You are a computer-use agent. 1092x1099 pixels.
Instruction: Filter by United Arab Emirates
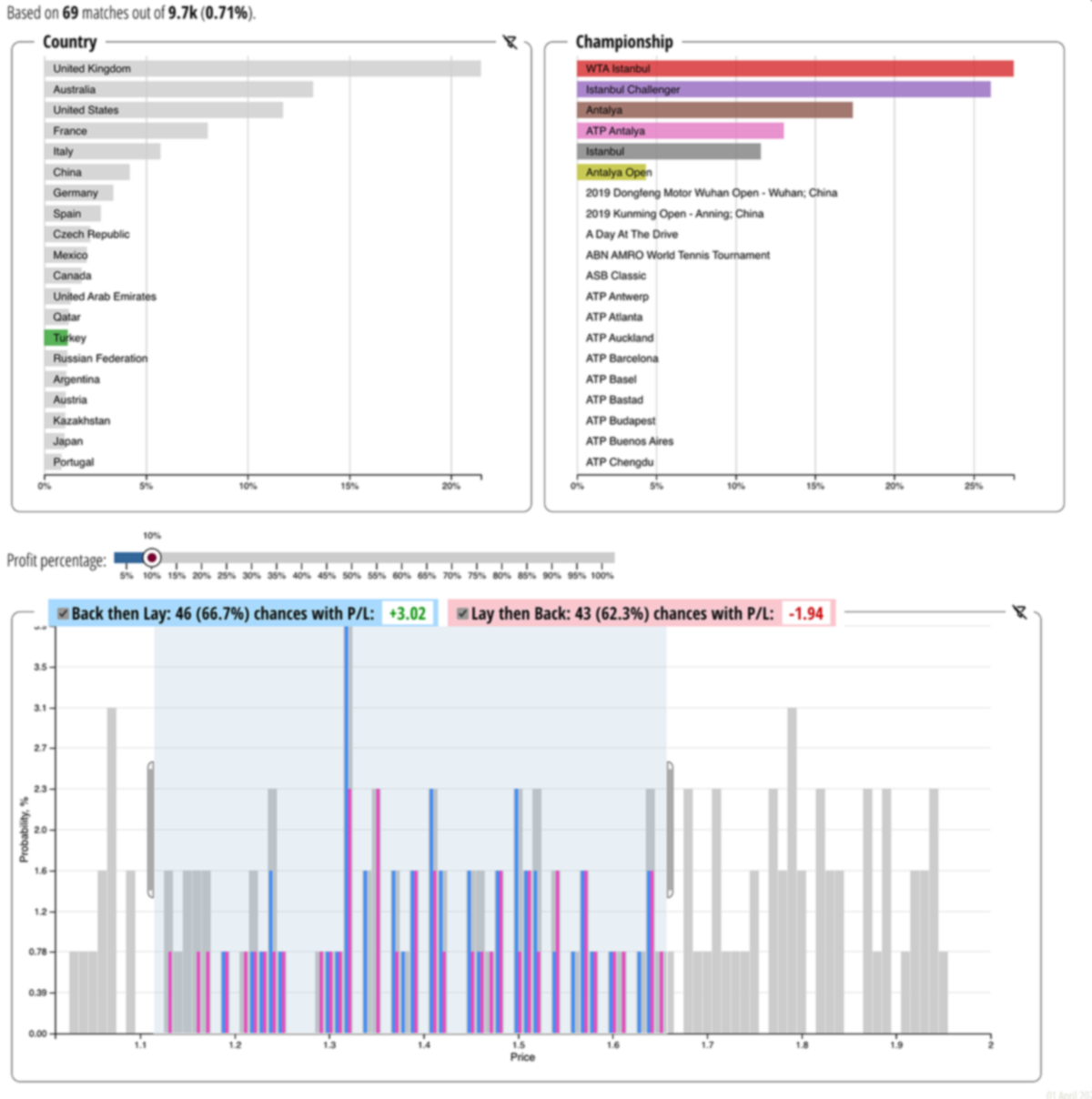[x=104, y=297]
